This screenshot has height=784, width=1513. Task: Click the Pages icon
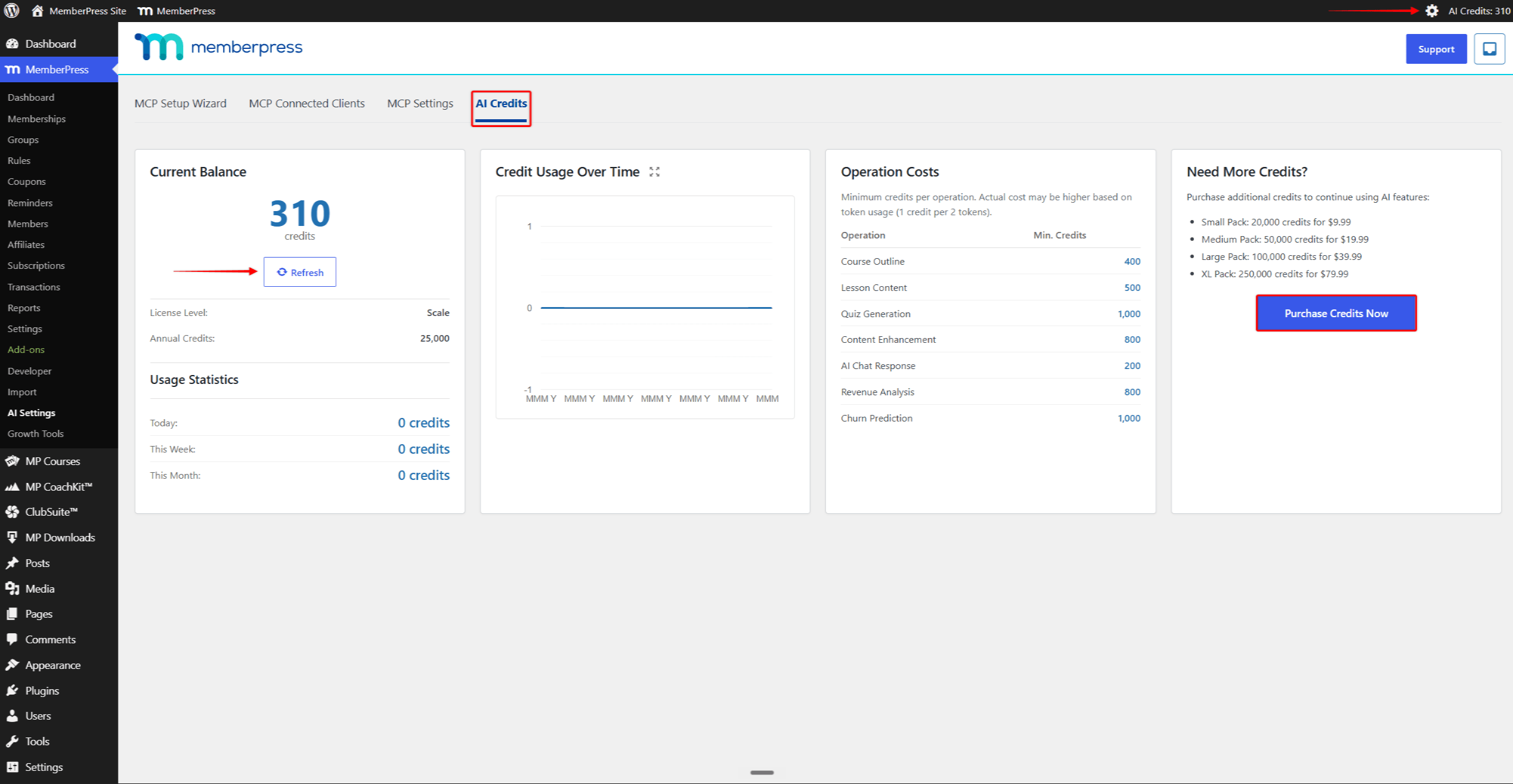pyautogui.click(x=12, y=613)
